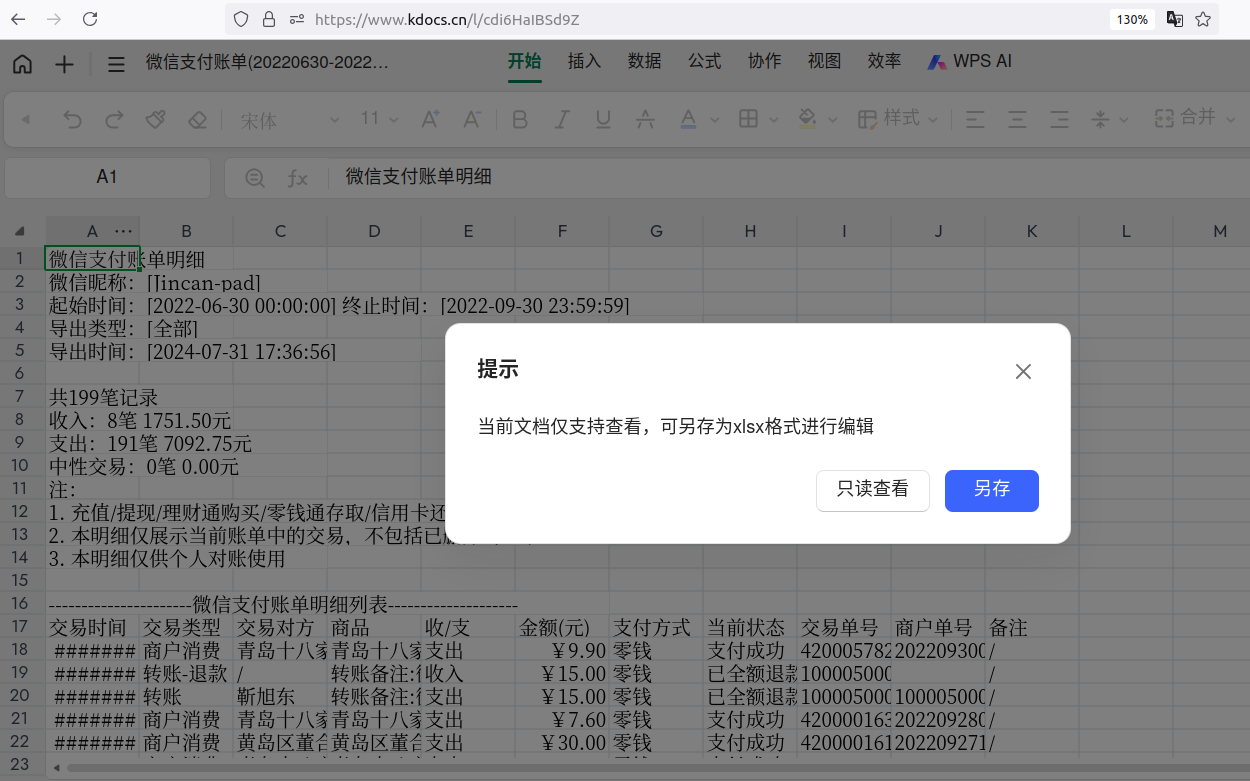
Task: Click the 130% zoom indicator
Action: tap(1132, 19)
